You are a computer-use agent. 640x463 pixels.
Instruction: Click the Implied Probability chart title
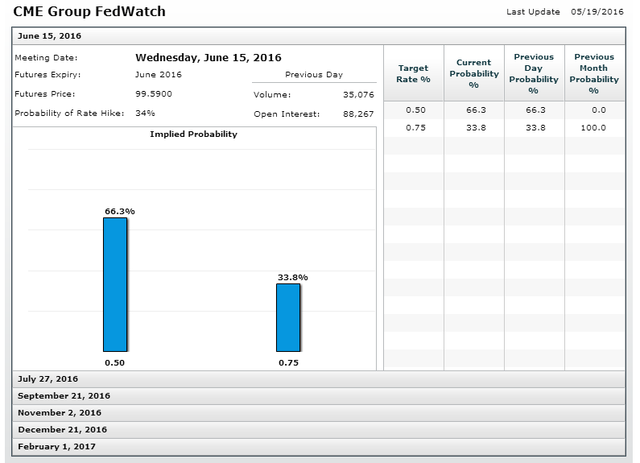[194, 134]
